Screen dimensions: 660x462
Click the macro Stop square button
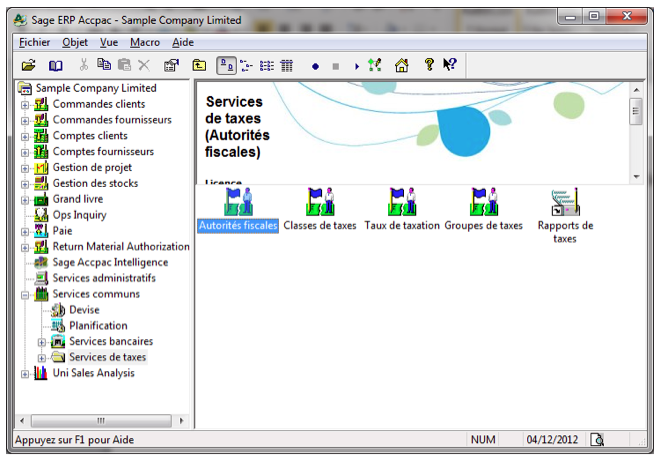pos(335,66)
